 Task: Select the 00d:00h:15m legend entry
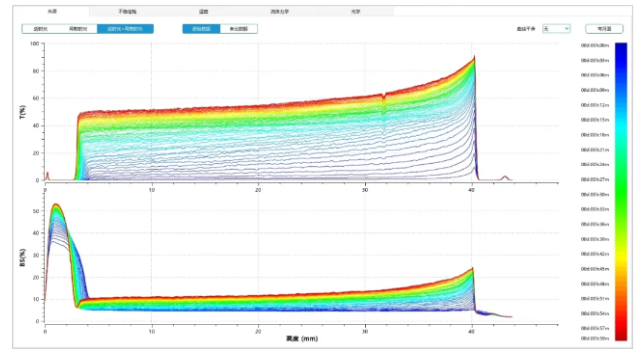(x=595, y=120)
